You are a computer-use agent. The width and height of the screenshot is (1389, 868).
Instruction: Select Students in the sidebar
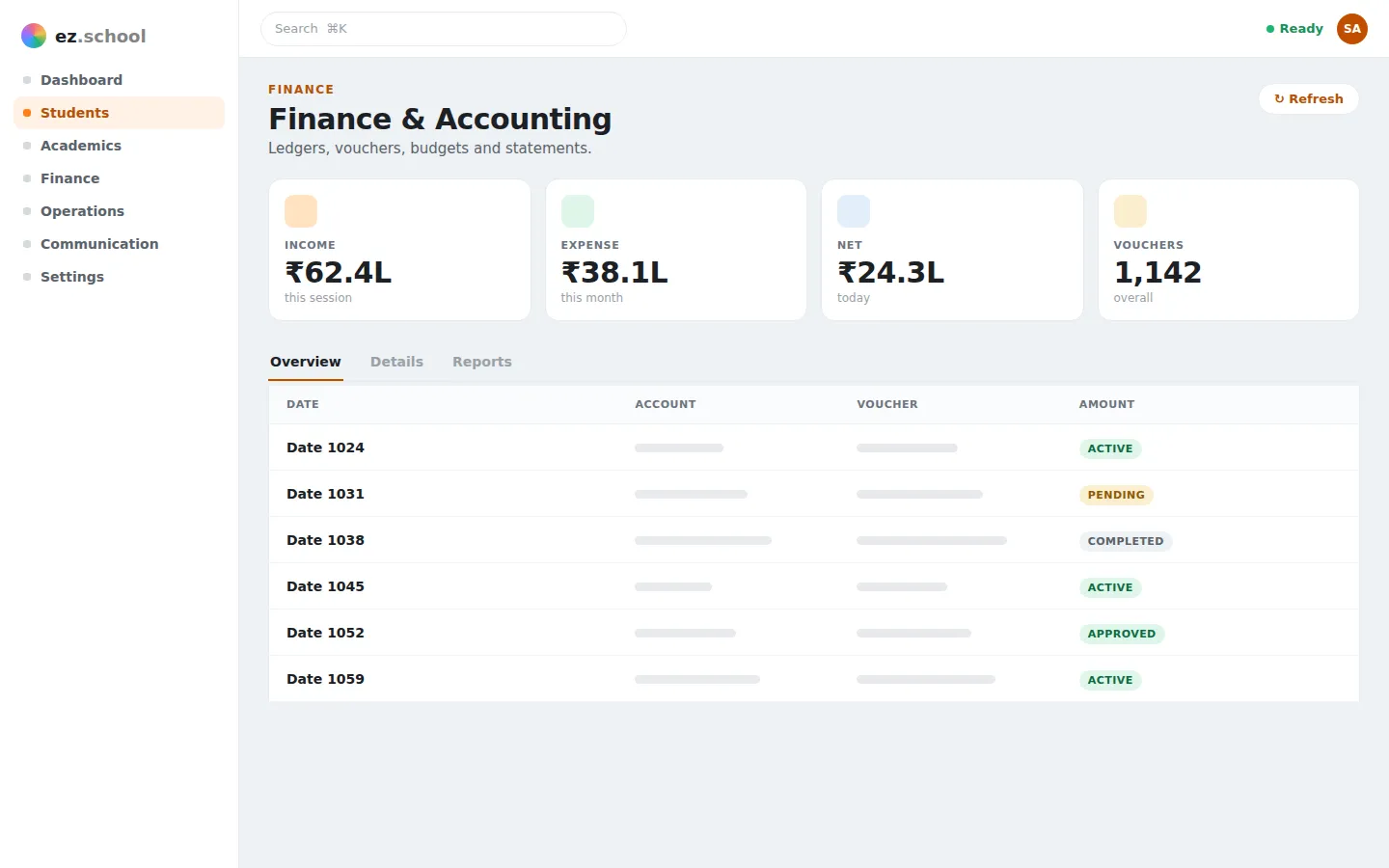[120, 113]
